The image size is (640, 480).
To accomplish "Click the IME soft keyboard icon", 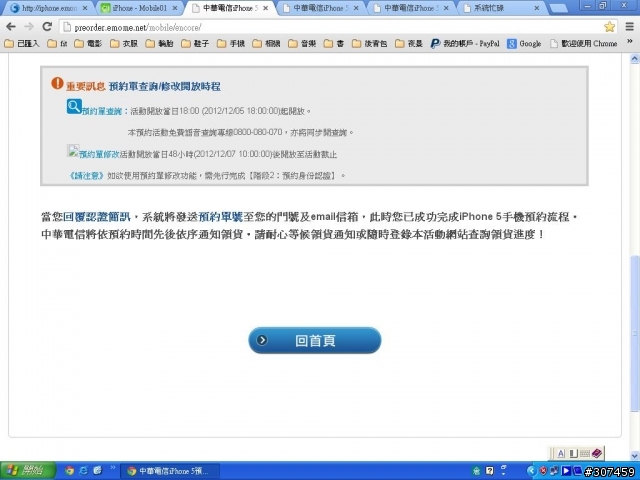I will (585, 453).
